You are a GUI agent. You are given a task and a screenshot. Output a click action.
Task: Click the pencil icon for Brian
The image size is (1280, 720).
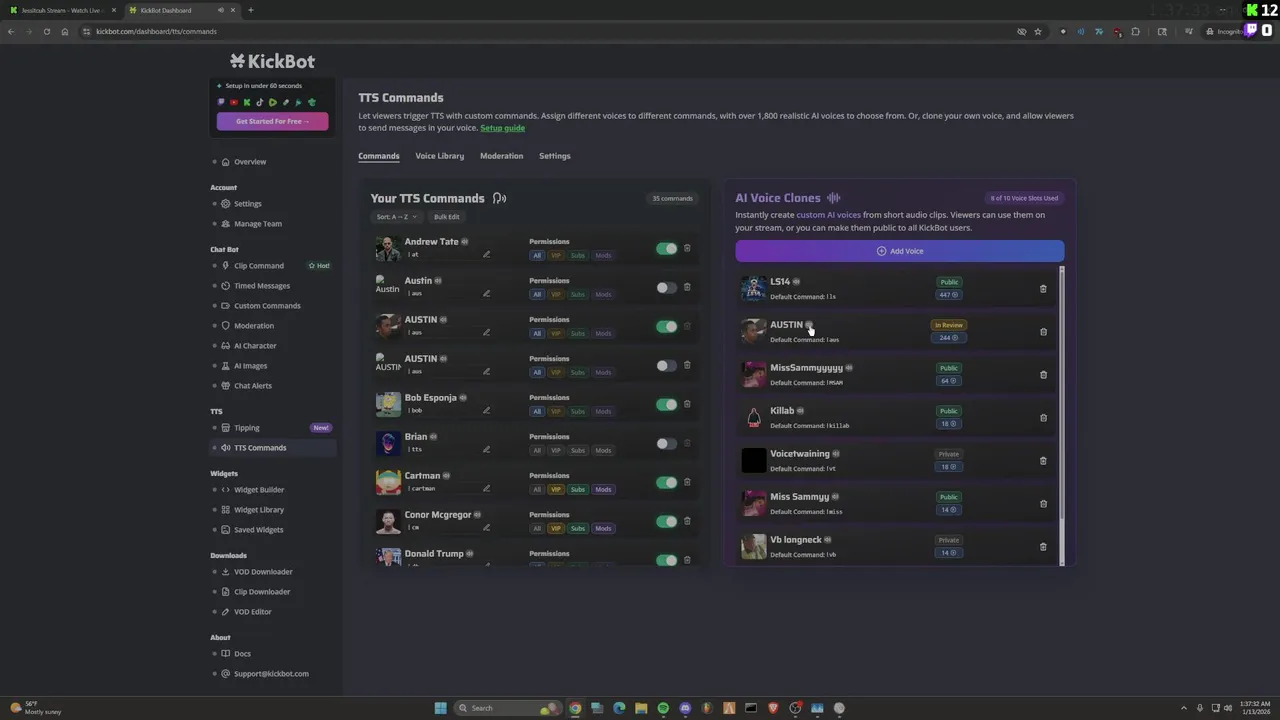point(486,449)
